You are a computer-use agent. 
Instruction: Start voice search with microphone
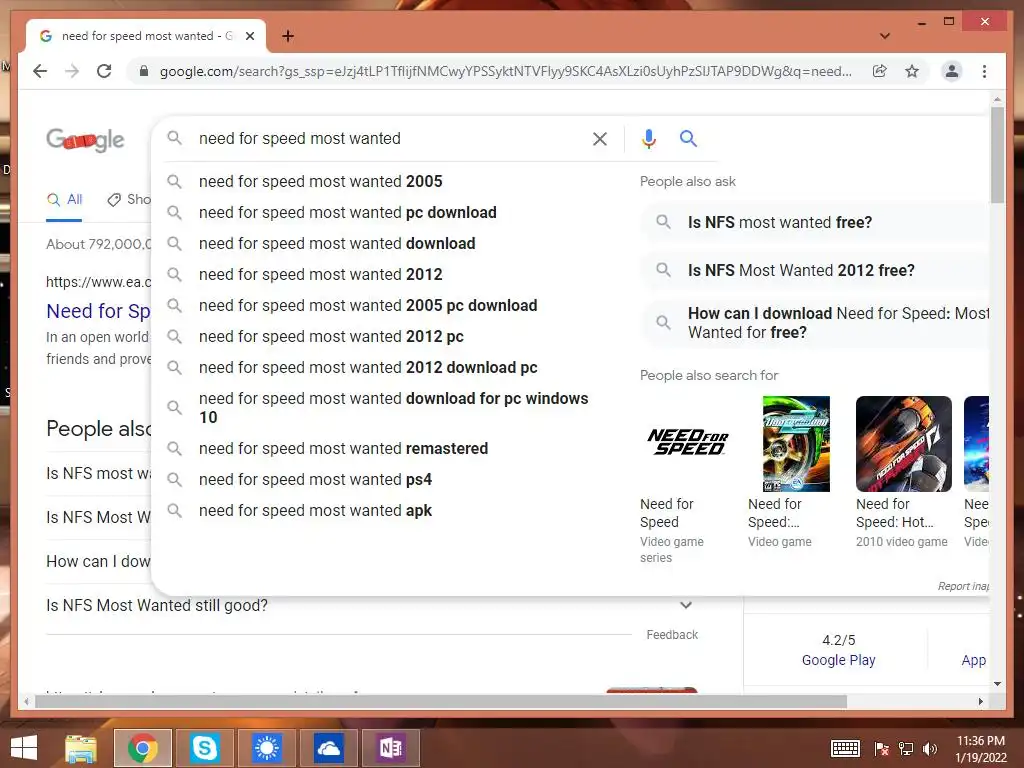click(648, 138)
